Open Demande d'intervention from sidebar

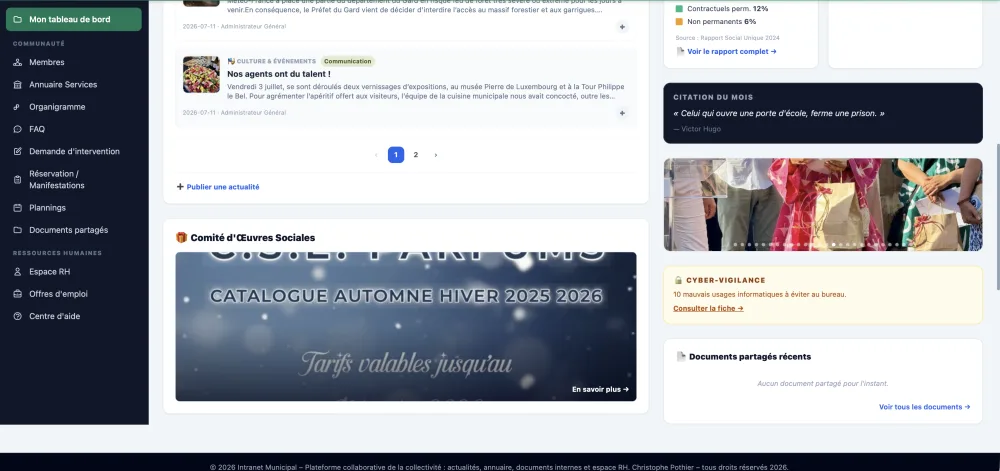click(x=74, y=152)
